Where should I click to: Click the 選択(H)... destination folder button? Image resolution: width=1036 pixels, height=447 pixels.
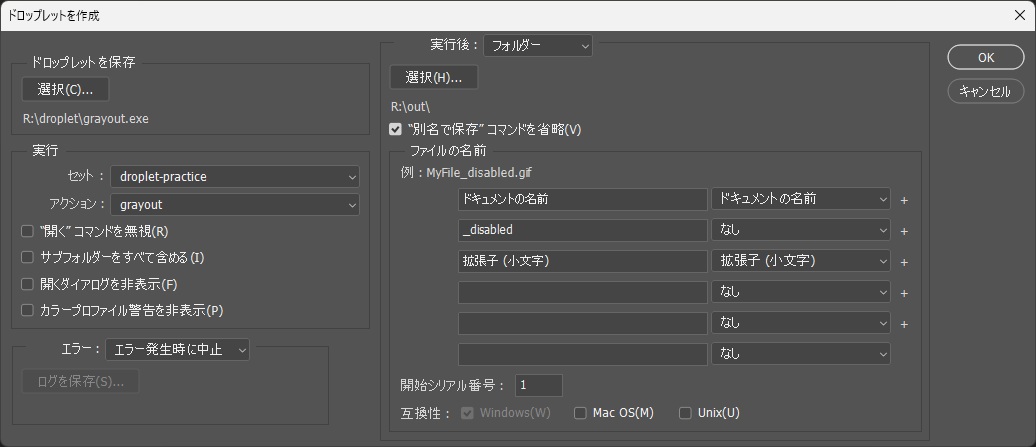pyautogui.click(x=433, y=77)
